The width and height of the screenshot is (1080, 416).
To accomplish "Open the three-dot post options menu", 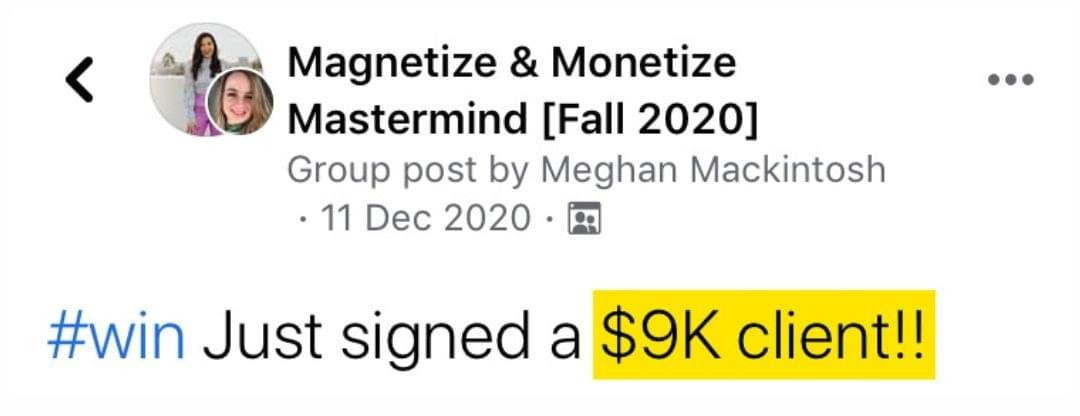I will 1010,80.
